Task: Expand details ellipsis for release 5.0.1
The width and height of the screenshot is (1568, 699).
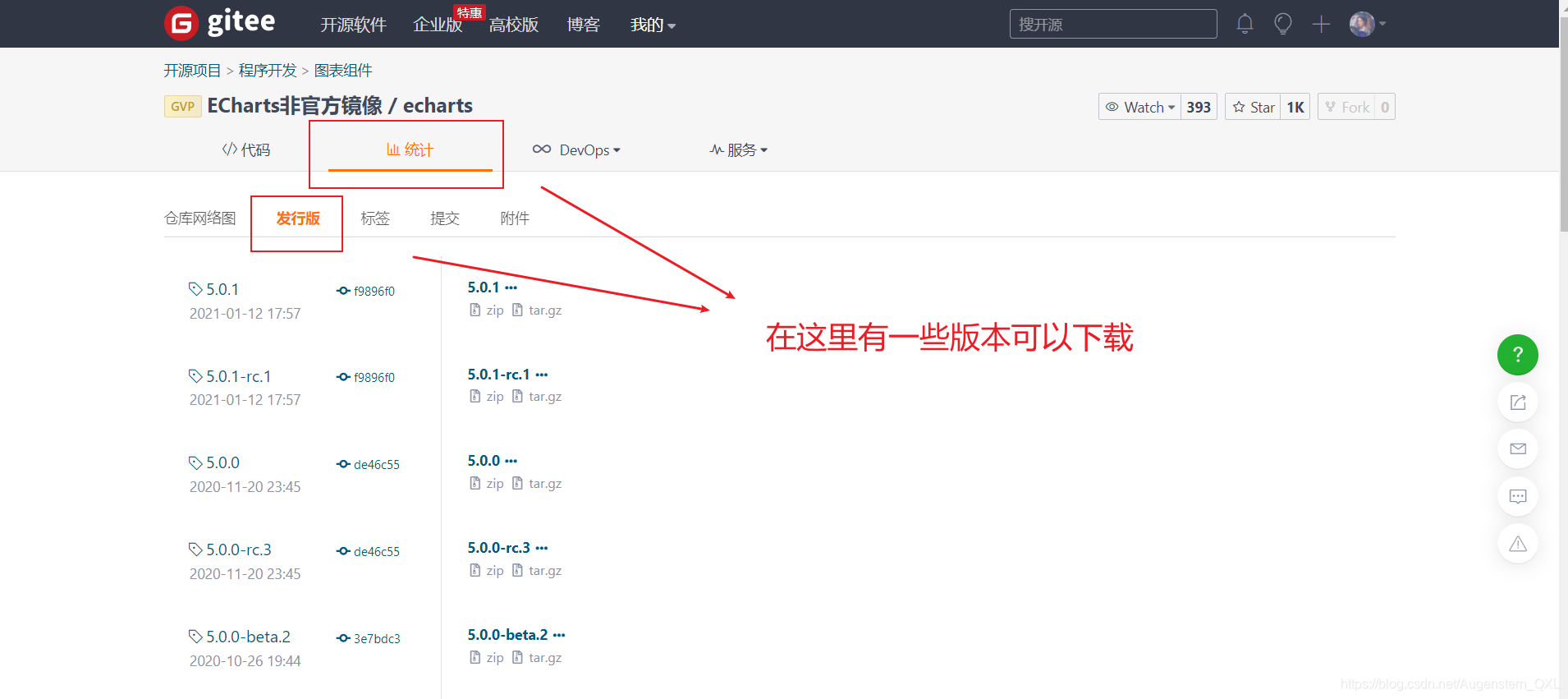Action: (x=511, y=287)
